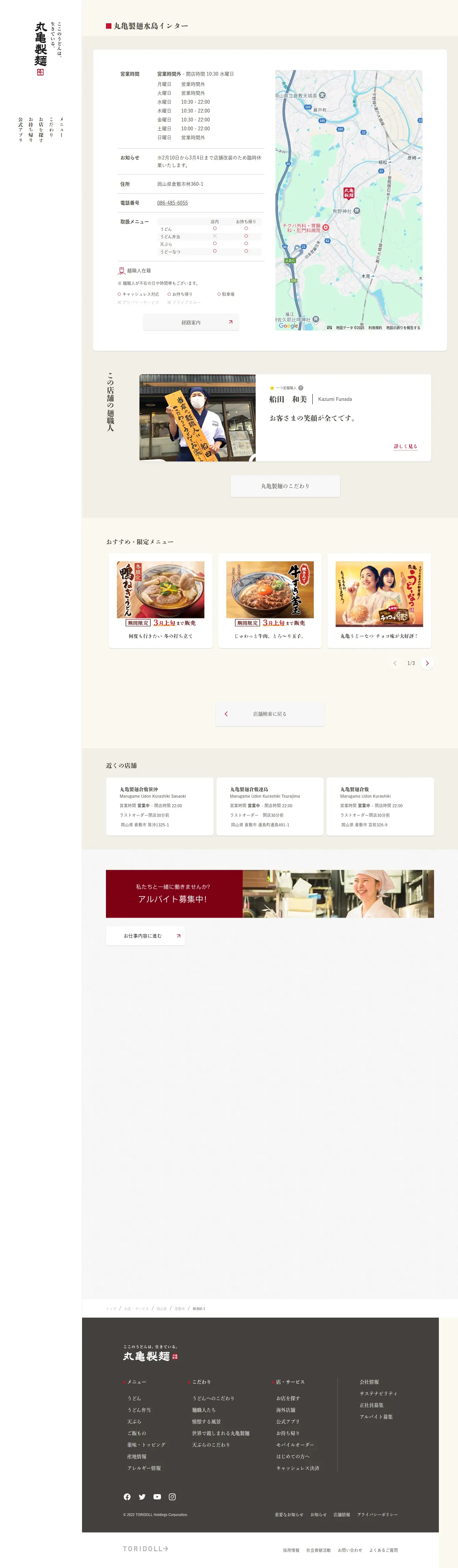Click the アルバイト募集中! banner

(270, 893)
